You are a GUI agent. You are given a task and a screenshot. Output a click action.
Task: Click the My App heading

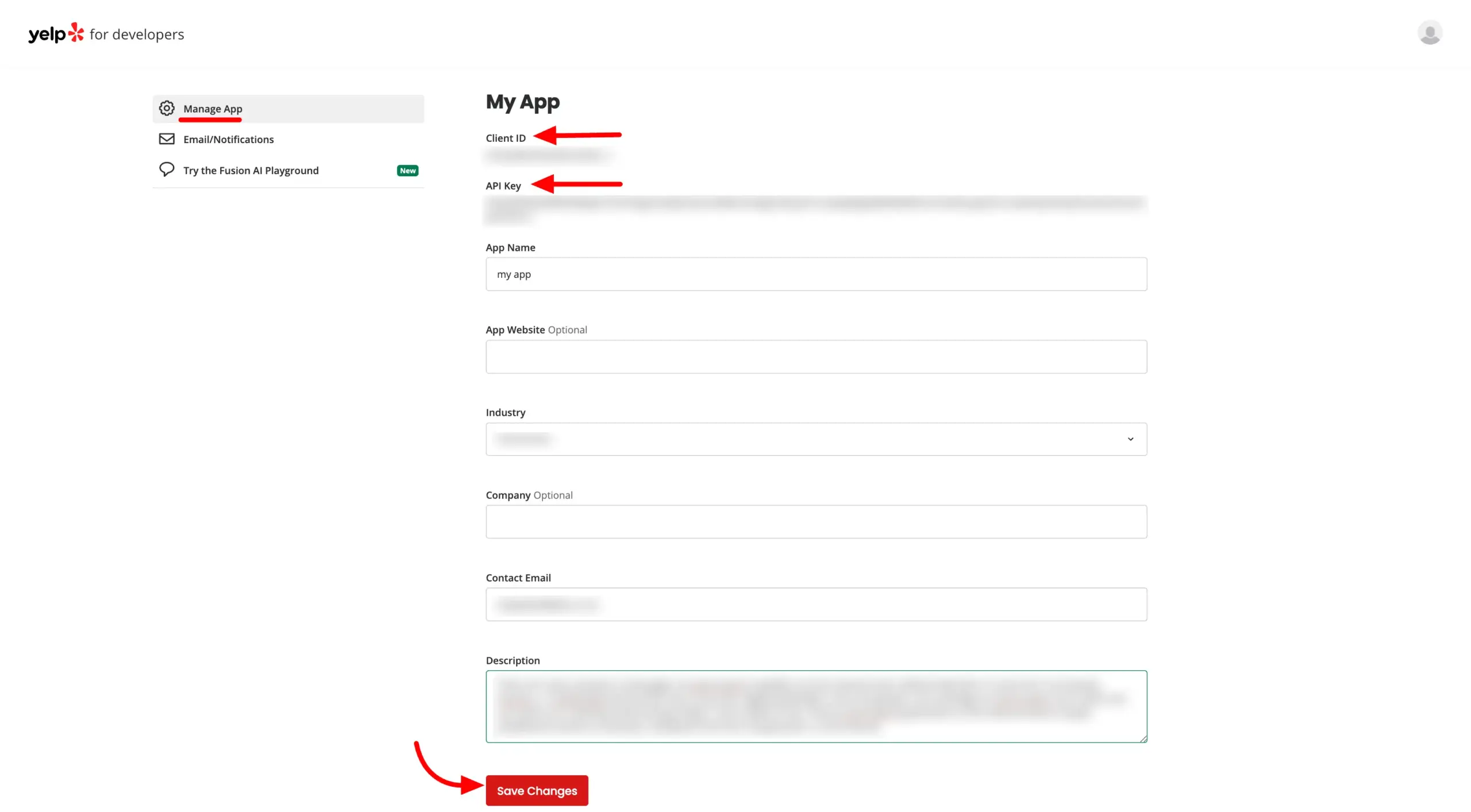coord(522,102)
